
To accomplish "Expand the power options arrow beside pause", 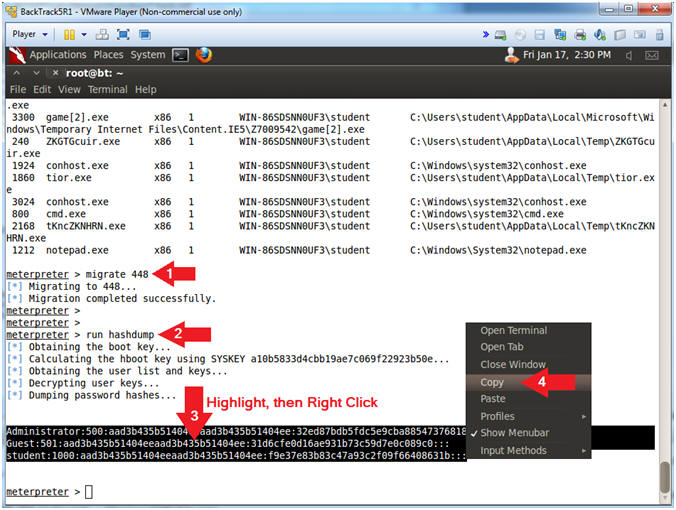I will pyautogui.click(x=84, y=34).
